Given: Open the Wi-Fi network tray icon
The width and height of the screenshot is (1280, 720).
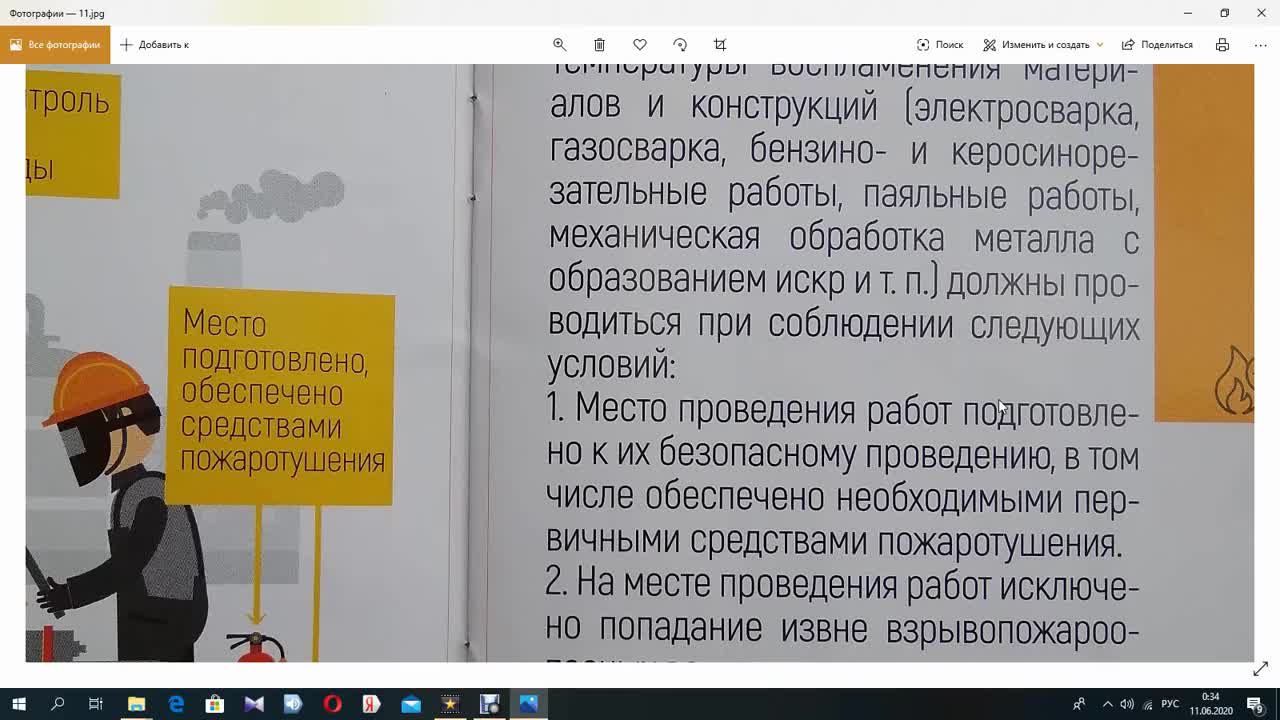Looking at the screenshot, I should click(x=1147, y=704).
